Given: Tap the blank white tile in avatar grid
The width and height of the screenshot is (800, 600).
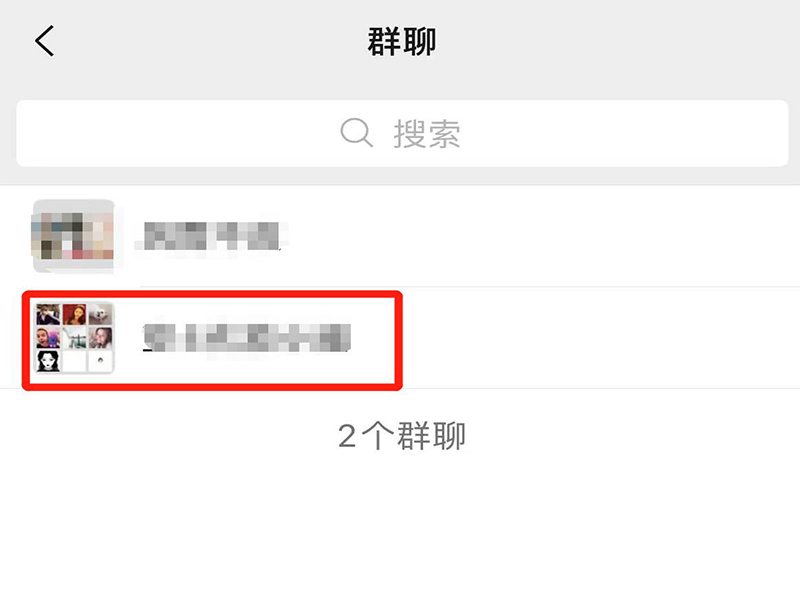Looking at the screenshot, I should pos(74,361).
